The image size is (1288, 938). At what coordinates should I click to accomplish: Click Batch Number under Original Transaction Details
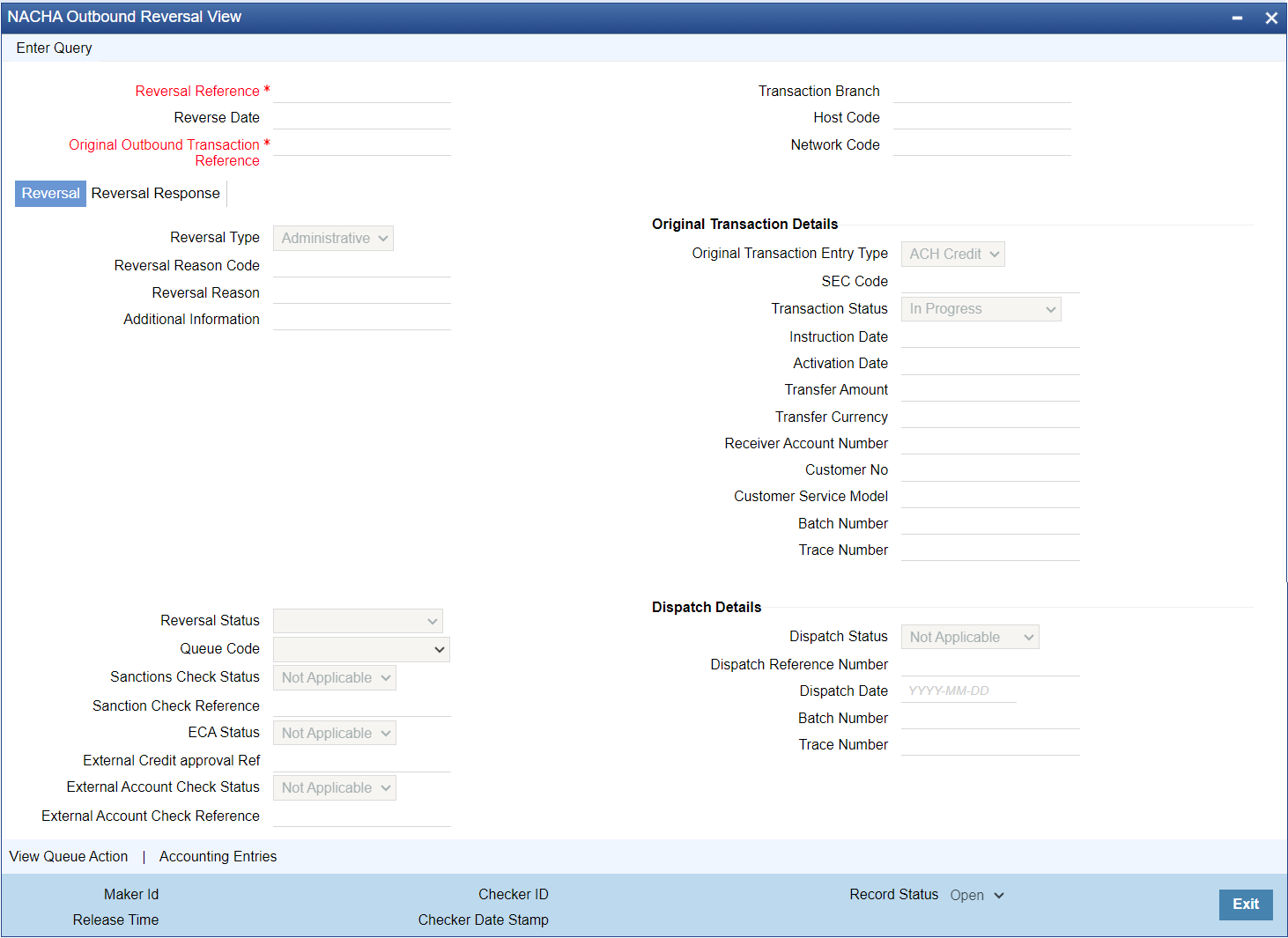coord(990,523)
